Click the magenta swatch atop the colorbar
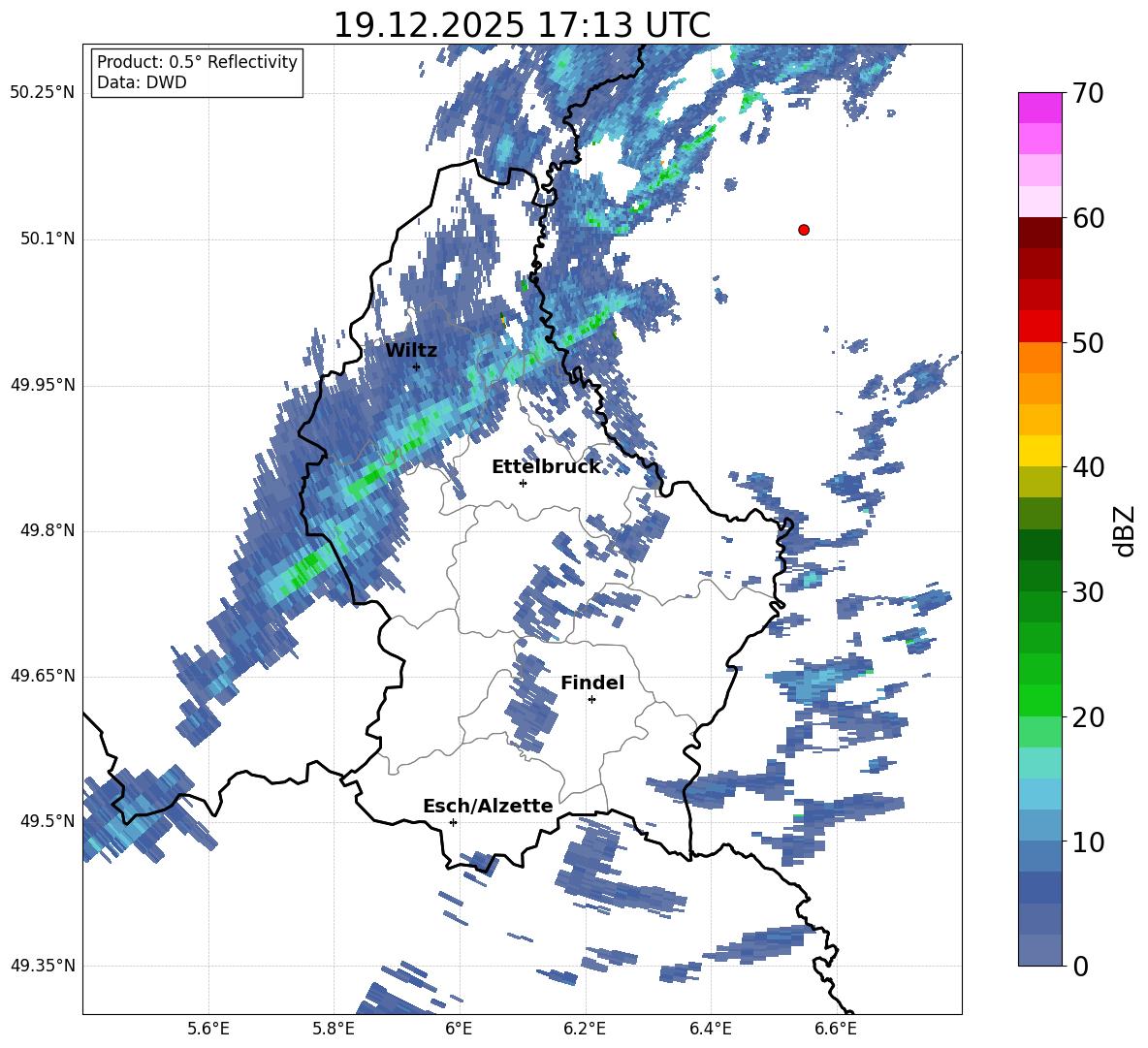Image resolution: width=1148 pixels, height=1048 pixels. (x=1039, y=108)
